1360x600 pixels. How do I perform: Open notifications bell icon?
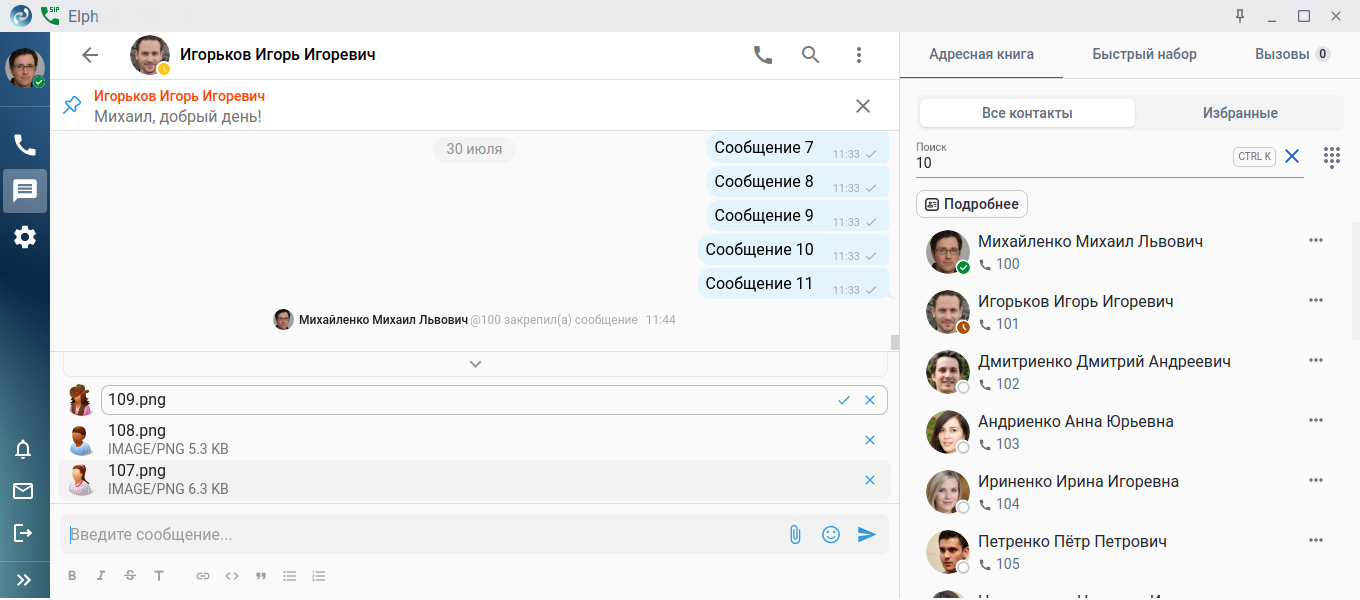pyautogui.click(x=23, y=449)
